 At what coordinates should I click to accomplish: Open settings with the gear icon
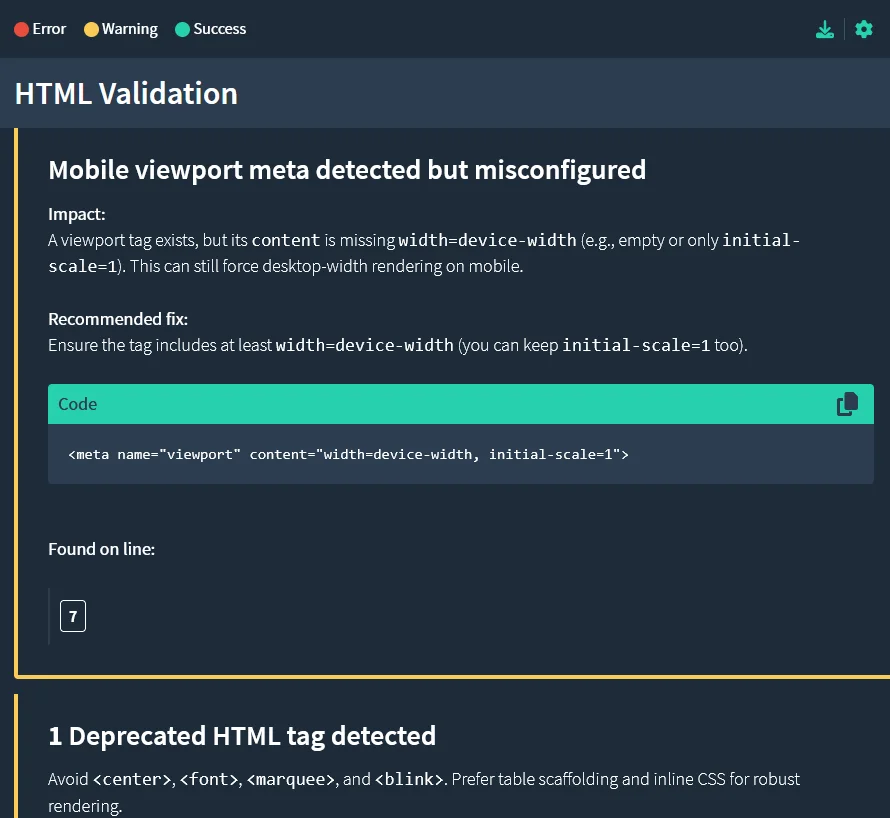pos(864,29)
